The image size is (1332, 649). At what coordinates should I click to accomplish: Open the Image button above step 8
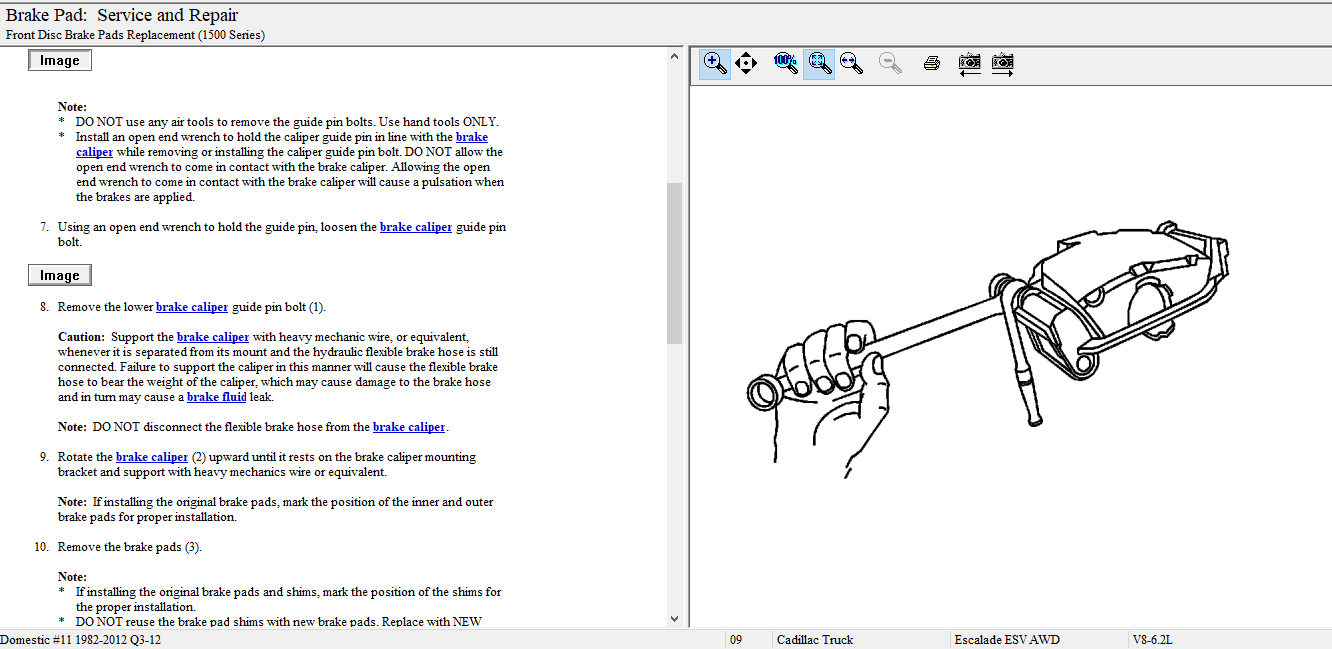click(60, 275)
